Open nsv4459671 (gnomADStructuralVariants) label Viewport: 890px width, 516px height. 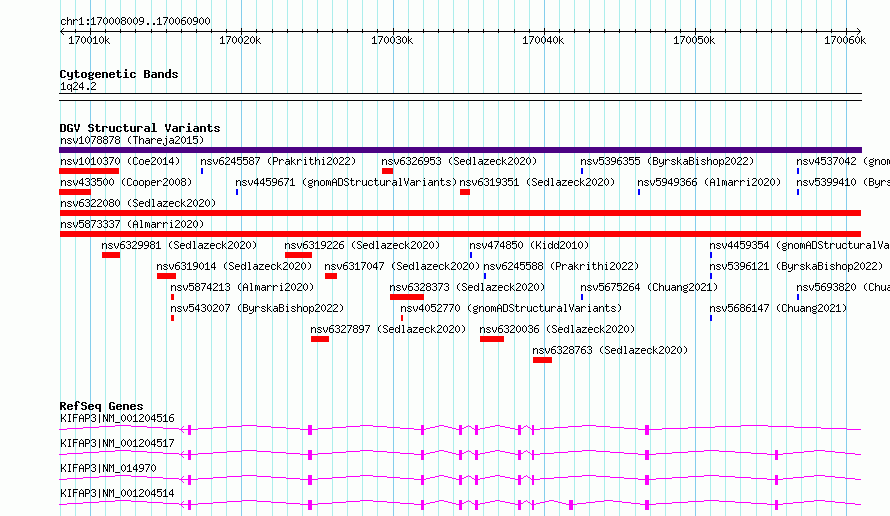click(x=346, y=182)
